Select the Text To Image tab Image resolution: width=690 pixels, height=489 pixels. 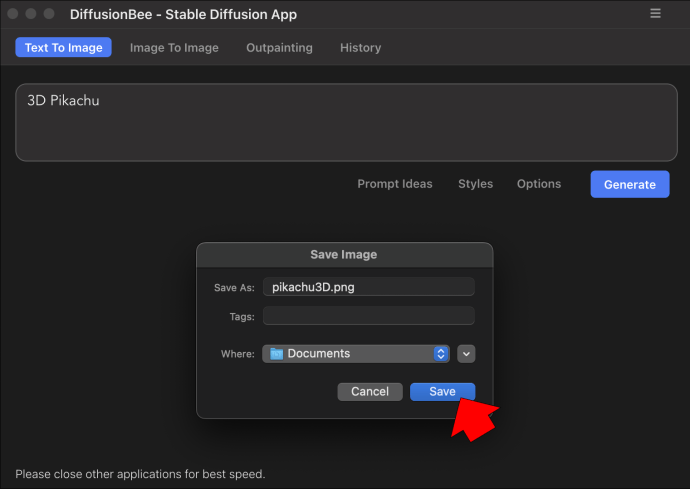click(x=63, y=48)
